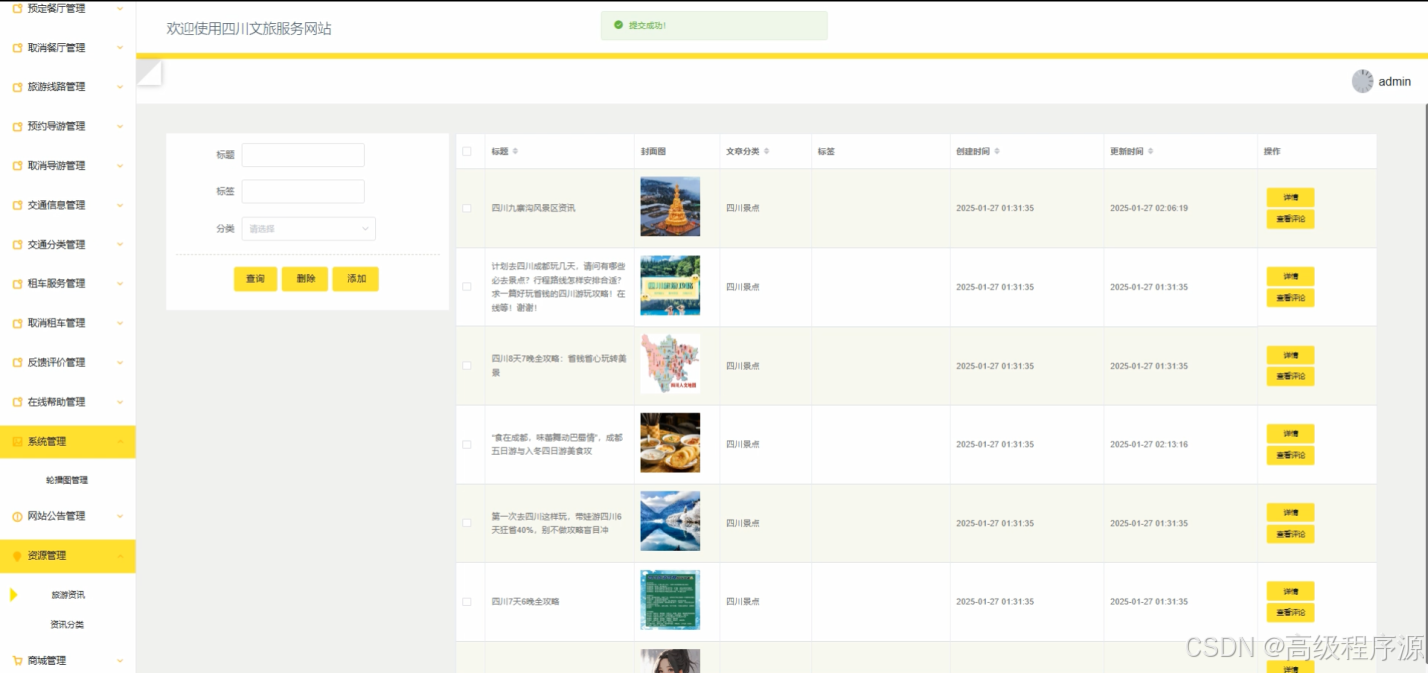Viewport: 1428px width, 673px height.
Task: Click the 查询 button
Action: (x=255, y=279)
